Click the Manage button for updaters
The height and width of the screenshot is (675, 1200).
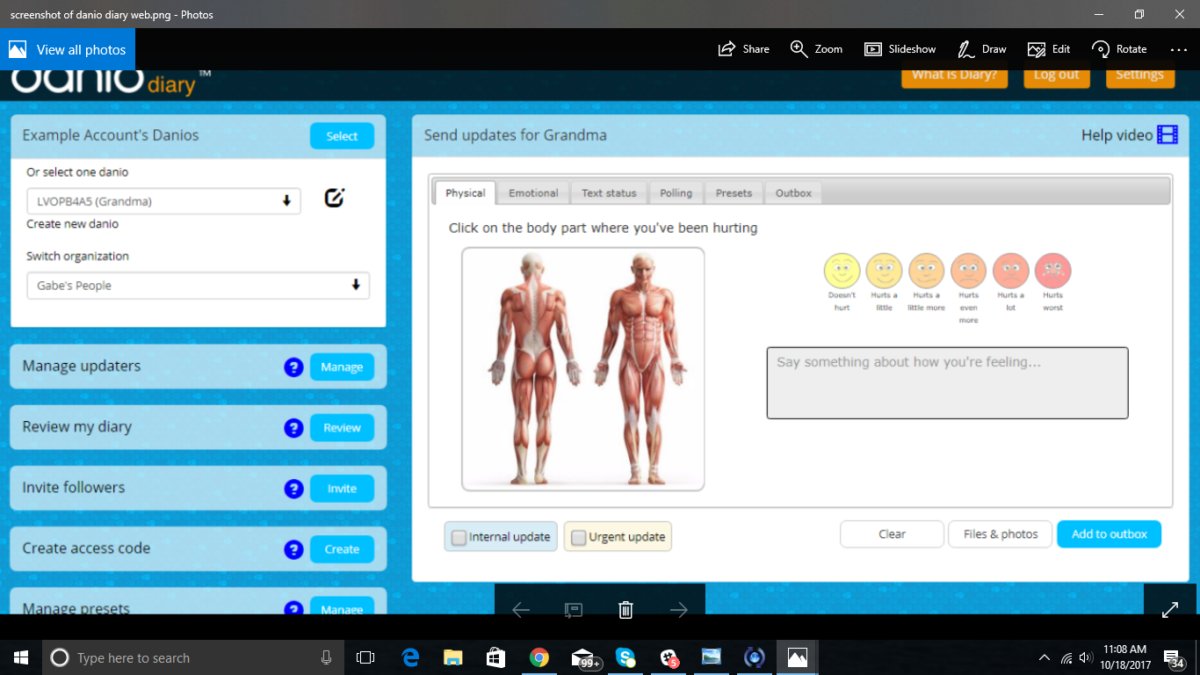pyautogui.click(x=342, y=367)
